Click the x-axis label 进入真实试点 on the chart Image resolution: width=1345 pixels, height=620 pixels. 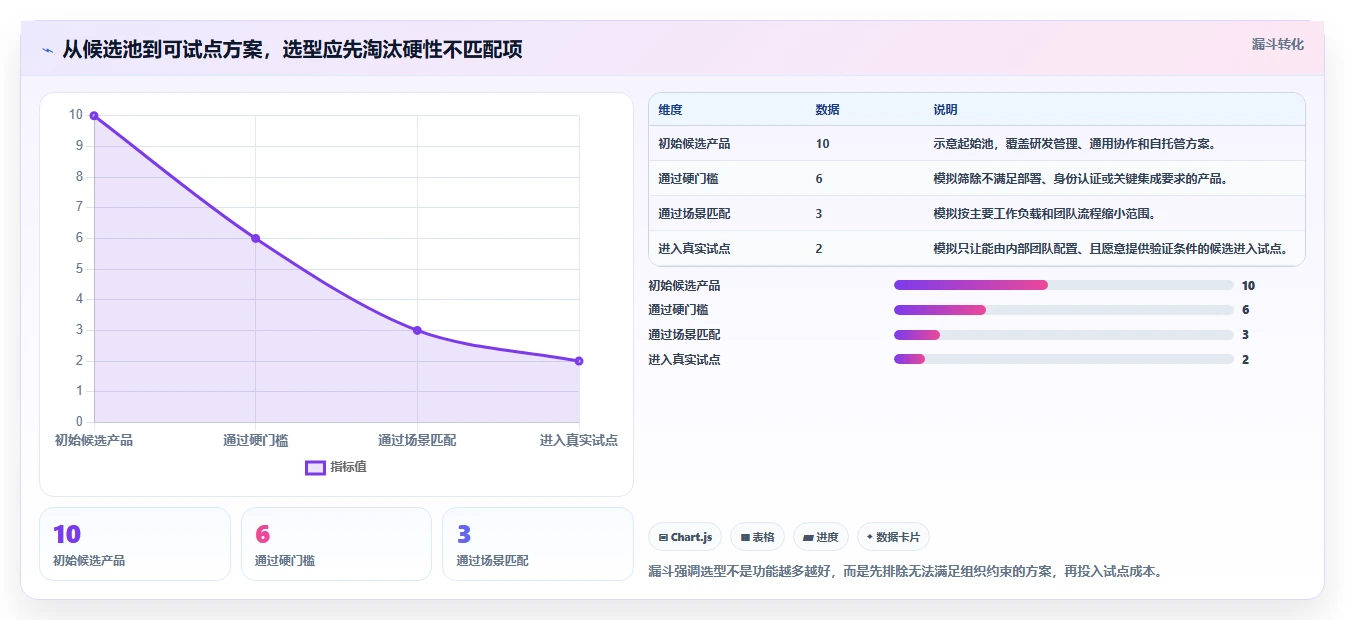click(x=579, y=440)
